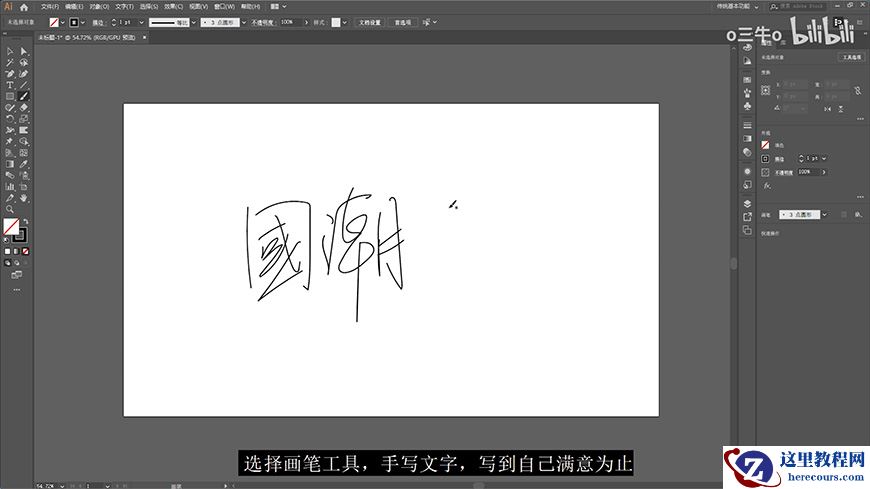This screenshot has width=870, height=489.
Task: Swap fill and stroke colors arrow
Action: [26, 221]
